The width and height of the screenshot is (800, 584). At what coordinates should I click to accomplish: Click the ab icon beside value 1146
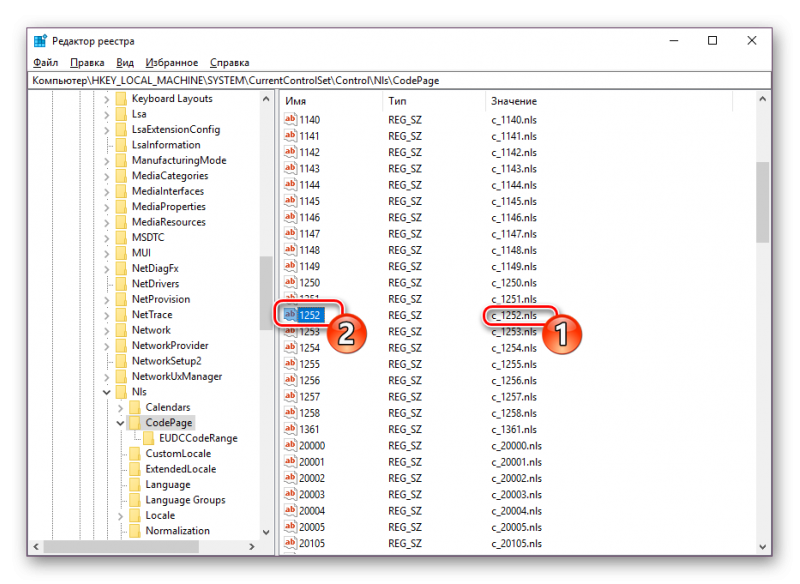pyautogui.click(x=290, y=217)
